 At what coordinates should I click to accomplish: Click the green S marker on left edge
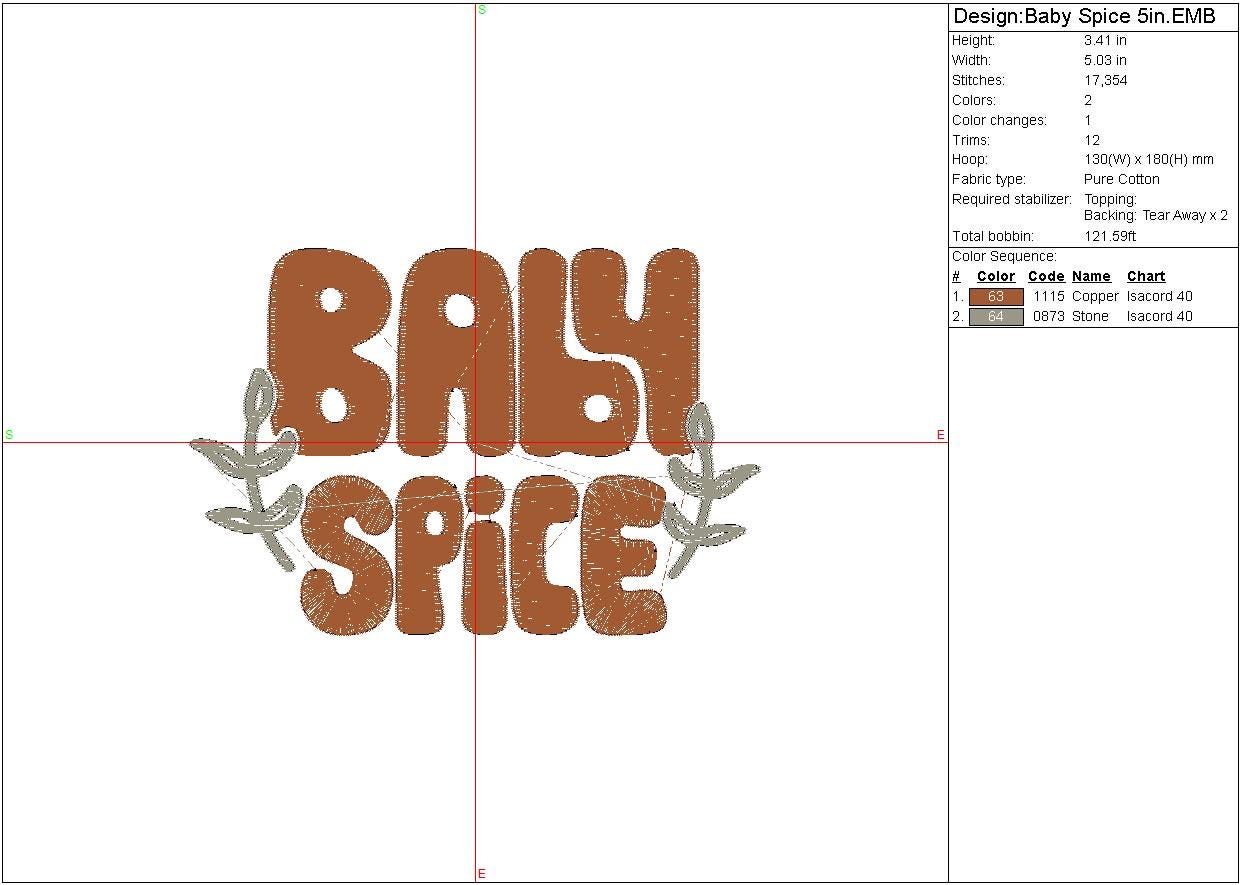(10, 435)
